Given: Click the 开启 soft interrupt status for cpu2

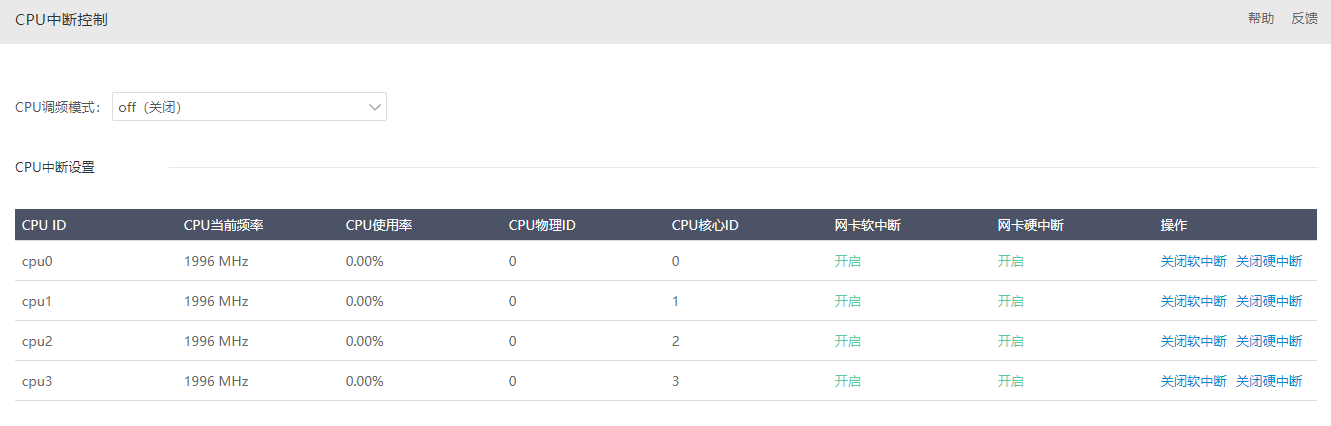Looking at the screenshot, I should coord(848,341).
